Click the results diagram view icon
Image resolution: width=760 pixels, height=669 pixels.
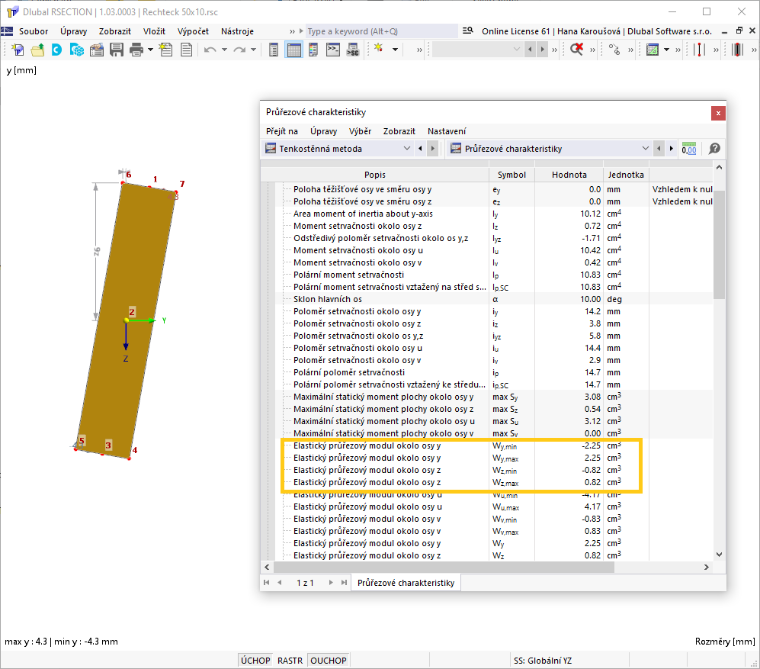(x=652, y=49)
